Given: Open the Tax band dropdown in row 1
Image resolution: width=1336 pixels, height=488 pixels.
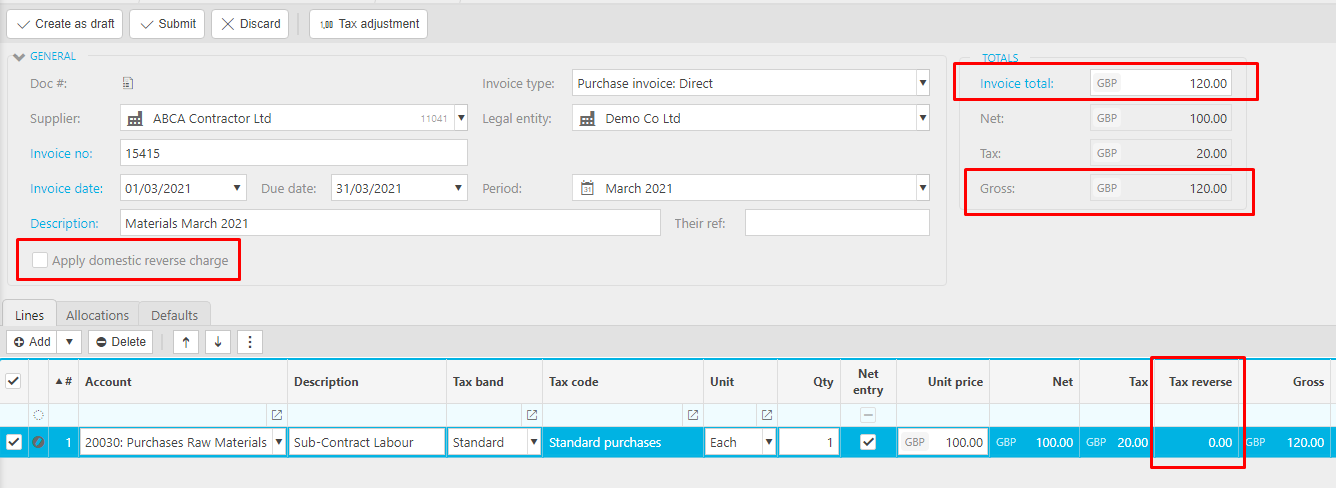Looking at the screenshot, I should [x=534, y=442].
